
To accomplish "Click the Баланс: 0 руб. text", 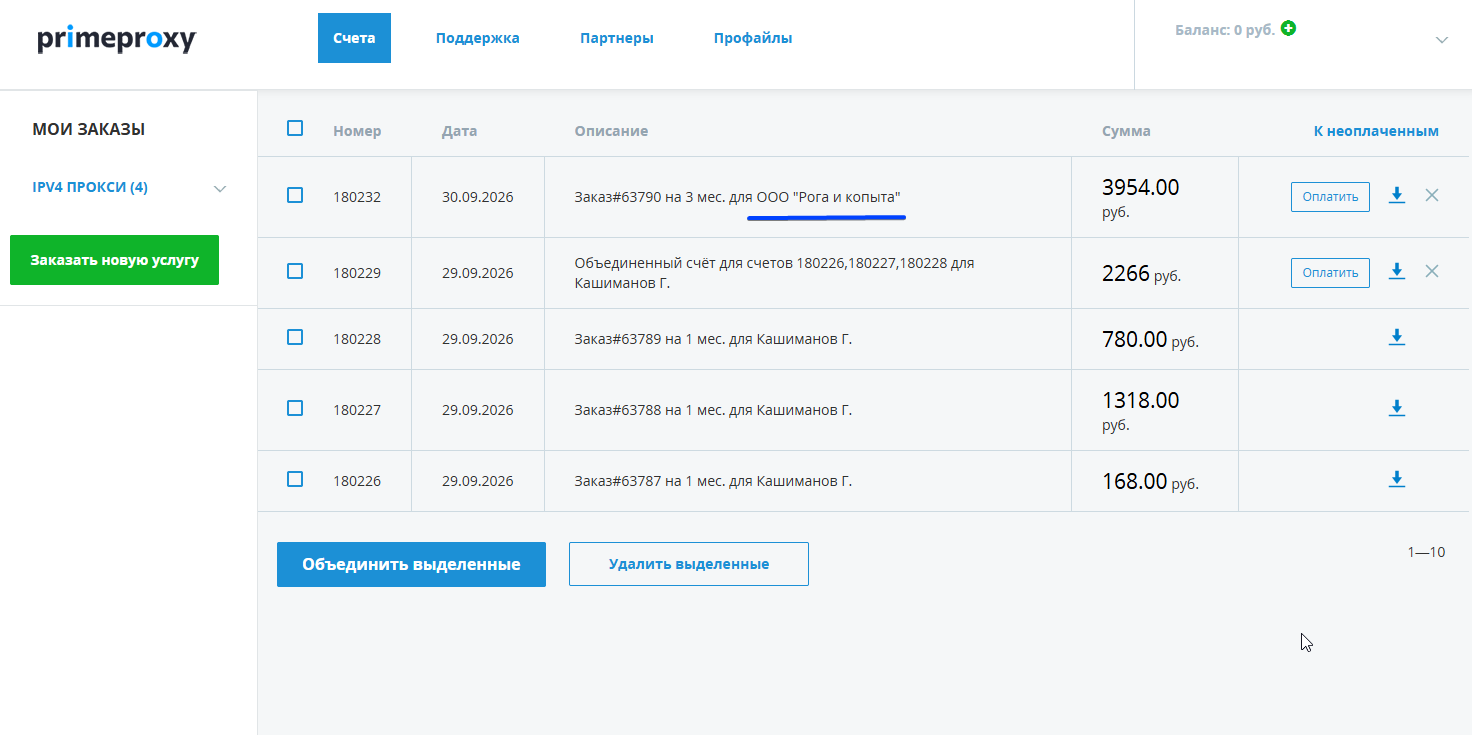I will coord(1225,30).
